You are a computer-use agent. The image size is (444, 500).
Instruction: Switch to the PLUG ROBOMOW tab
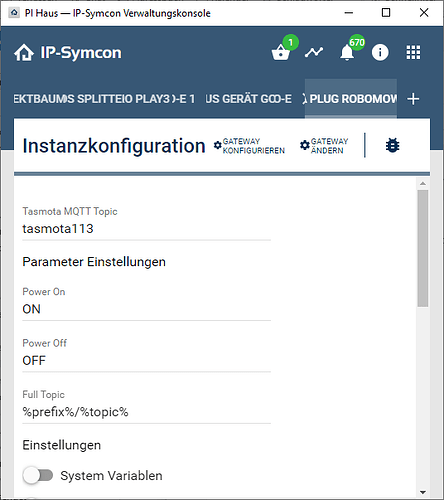pos(351,99)
